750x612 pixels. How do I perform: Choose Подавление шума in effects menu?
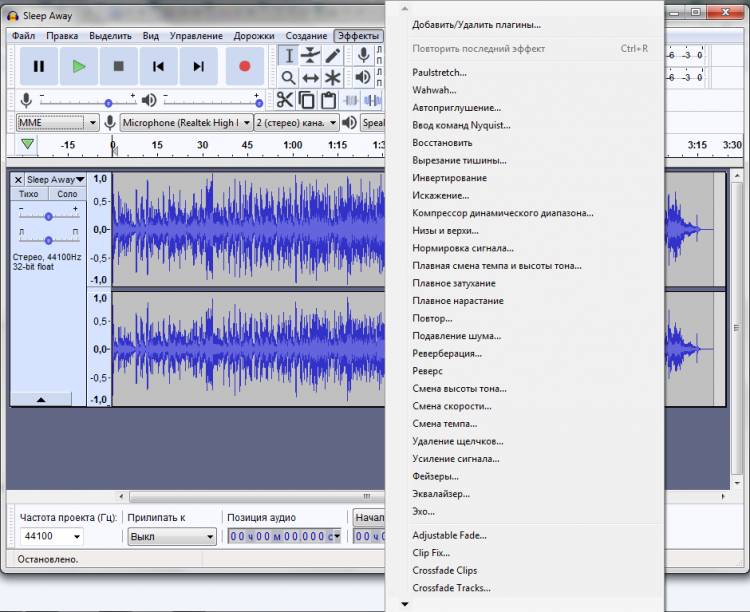pos(456,336)
